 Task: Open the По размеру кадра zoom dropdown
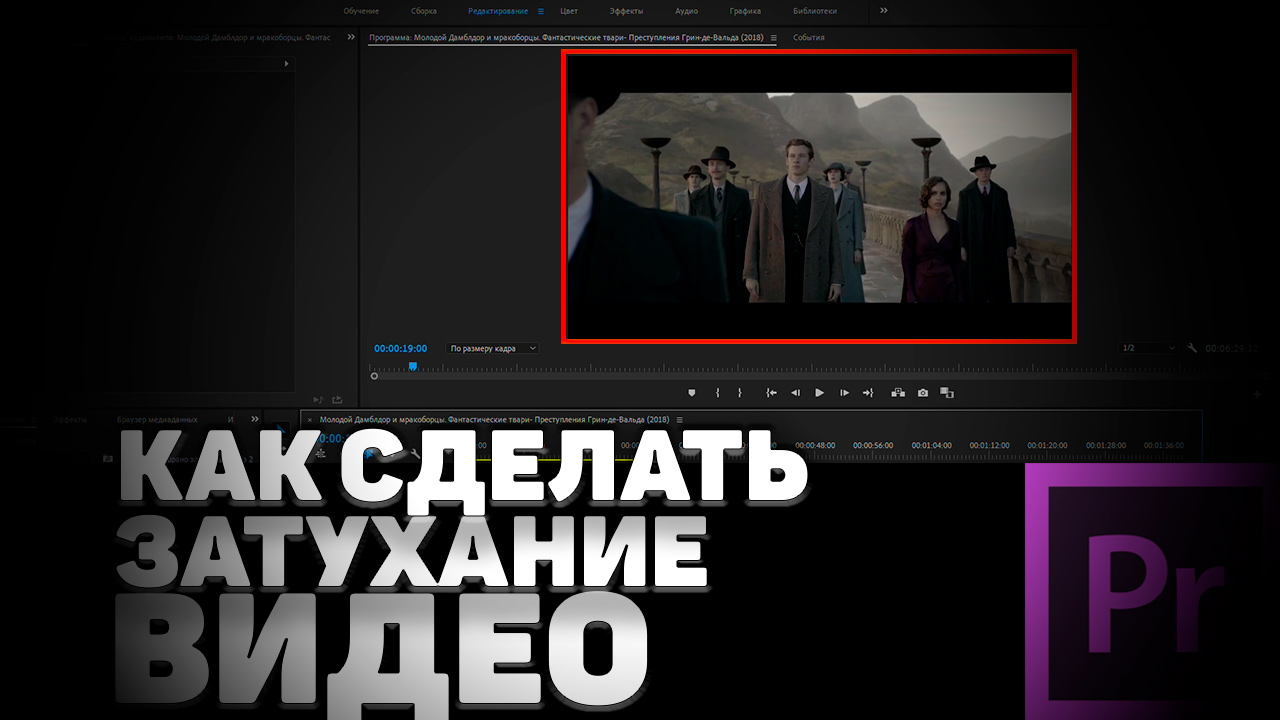click(492, 348)
